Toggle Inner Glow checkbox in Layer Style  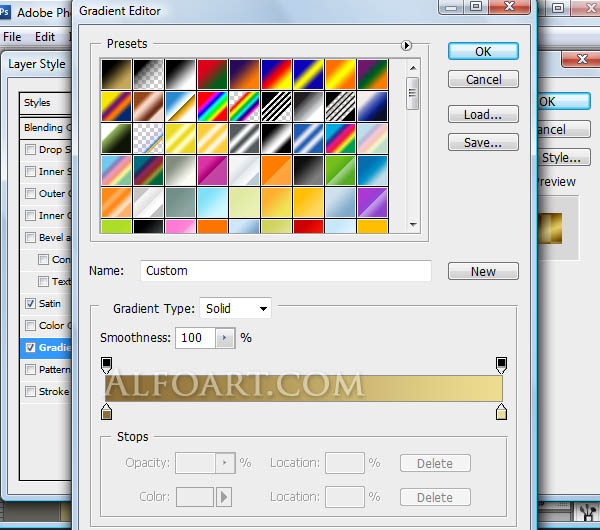tap(30, 215)
